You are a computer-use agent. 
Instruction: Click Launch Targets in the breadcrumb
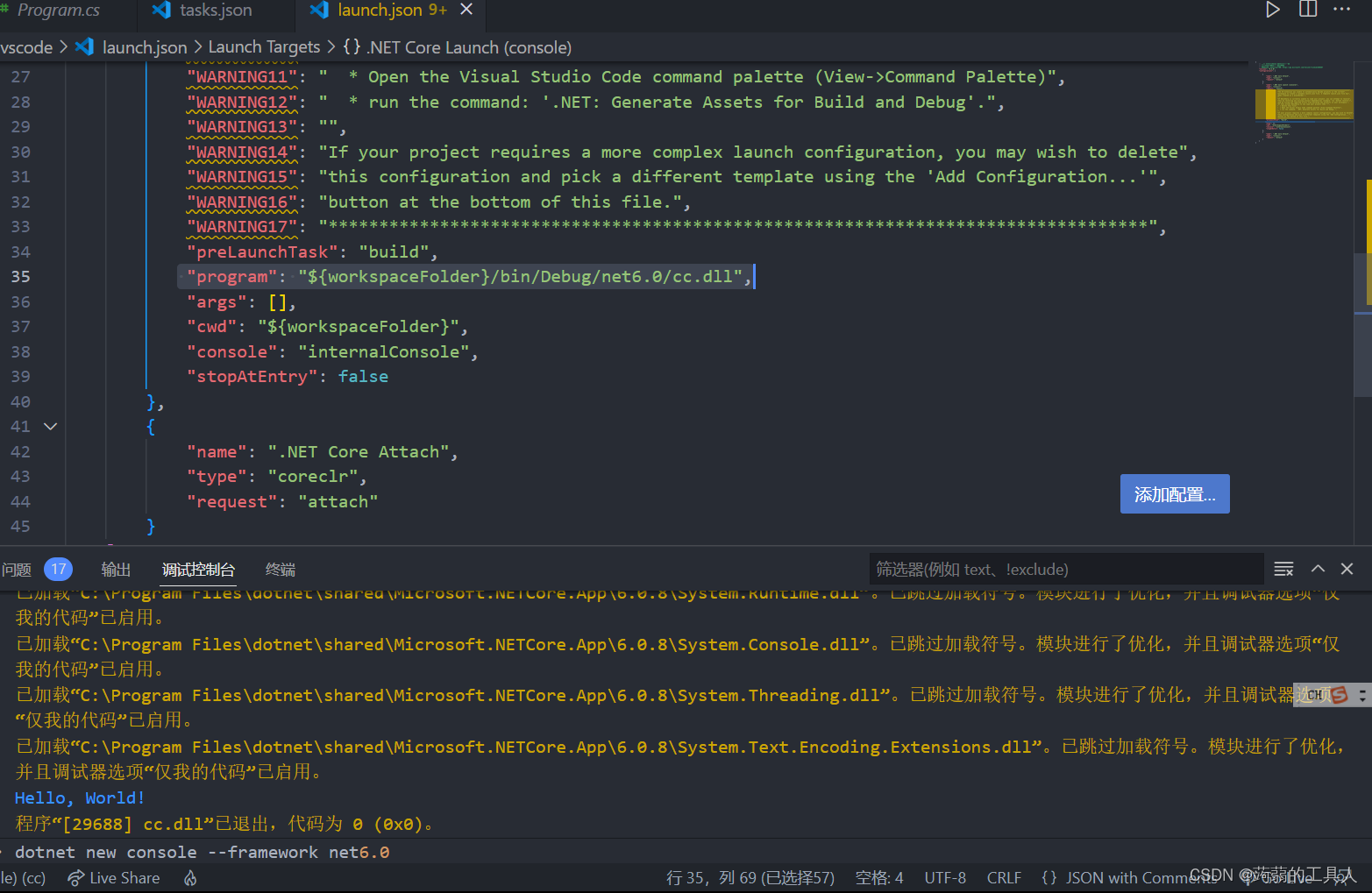[264, 47]
